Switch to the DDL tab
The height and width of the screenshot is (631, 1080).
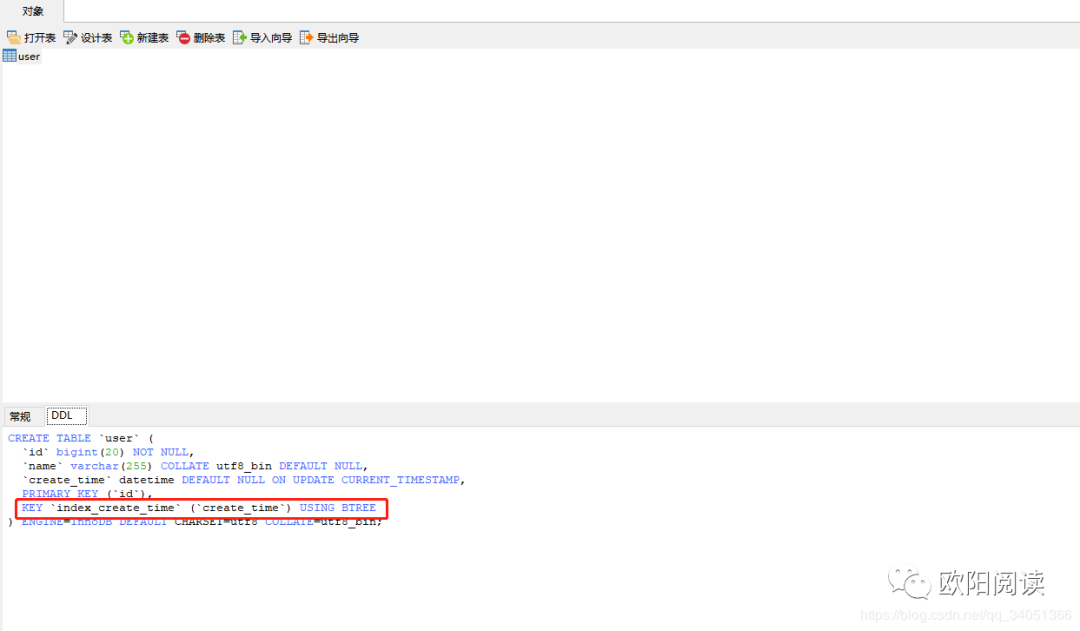[66, 415]
